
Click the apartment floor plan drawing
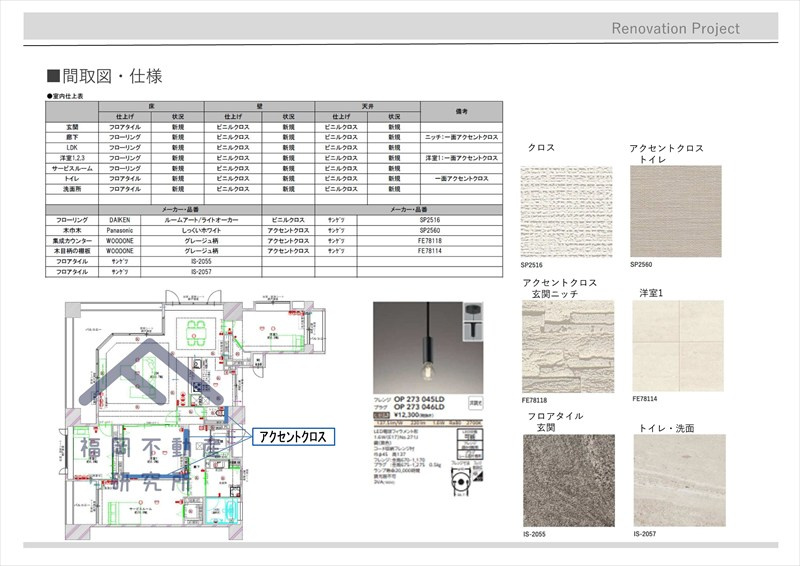[196, 415]
